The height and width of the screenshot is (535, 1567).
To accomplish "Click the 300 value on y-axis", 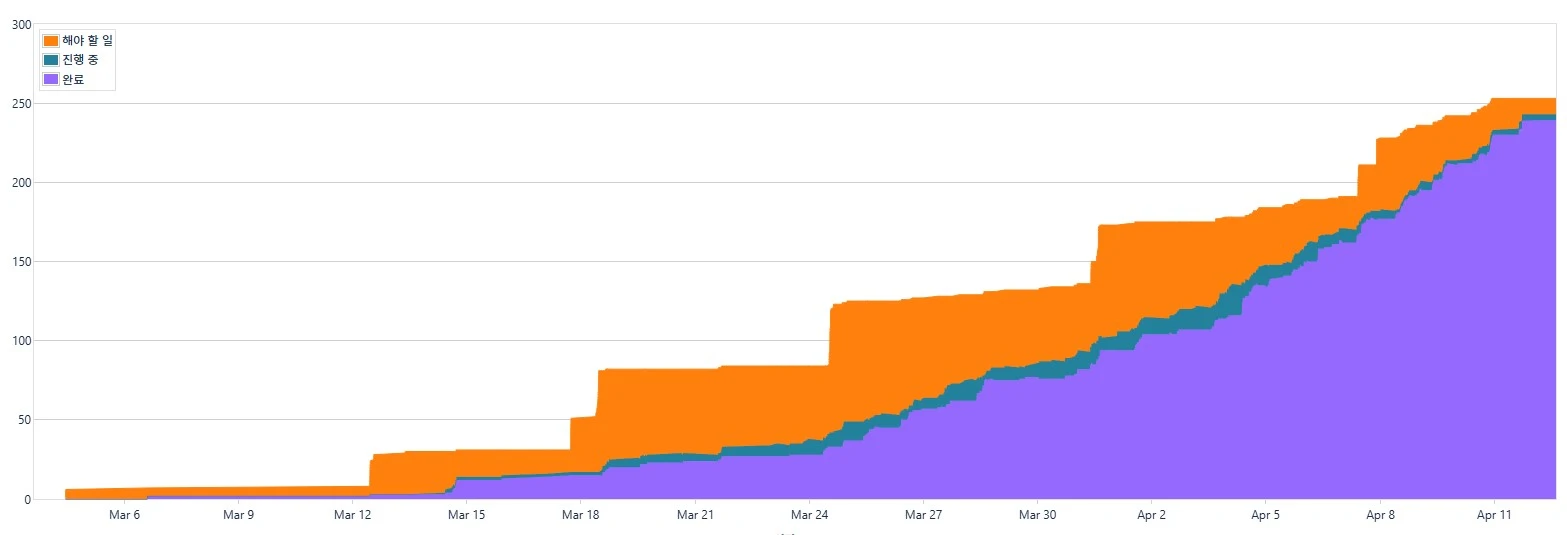I will pyautogui.click(x=21, y=24).
